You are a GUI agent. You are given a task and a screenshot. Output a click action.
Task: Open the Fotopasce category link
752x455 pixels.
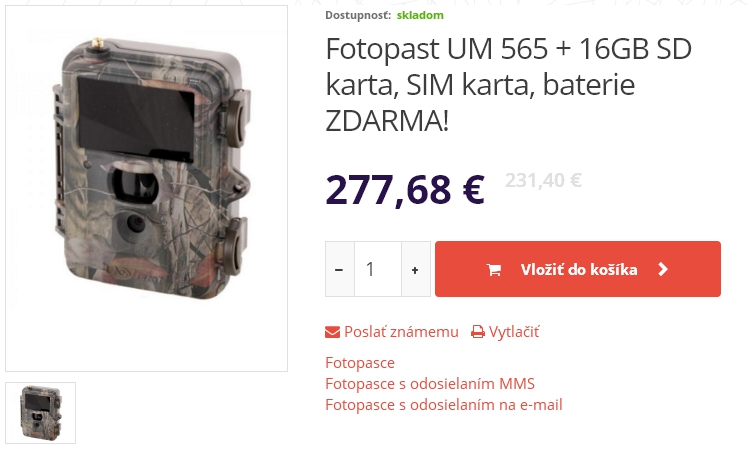(360, 363)
